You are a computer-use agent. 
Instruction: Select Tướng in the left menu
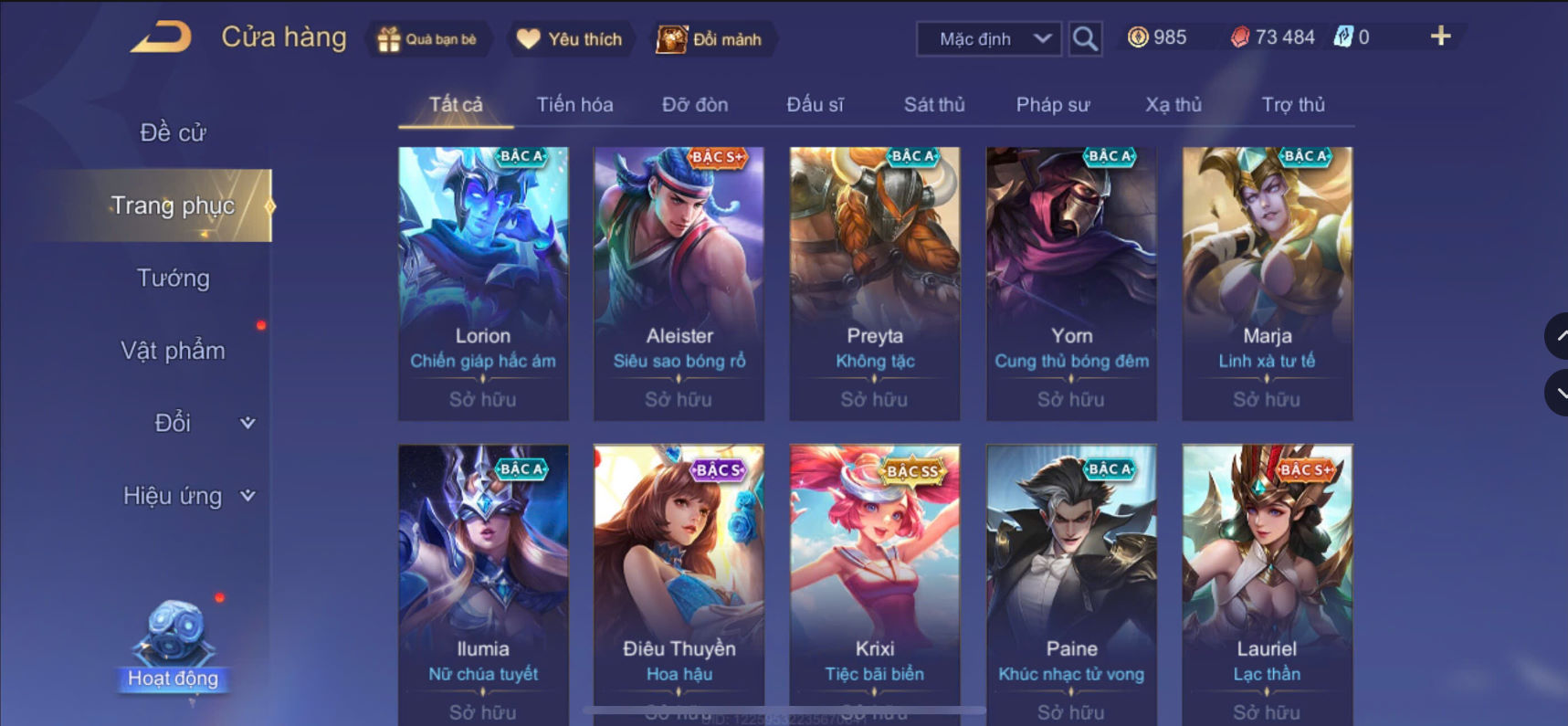tap(174, 278)
